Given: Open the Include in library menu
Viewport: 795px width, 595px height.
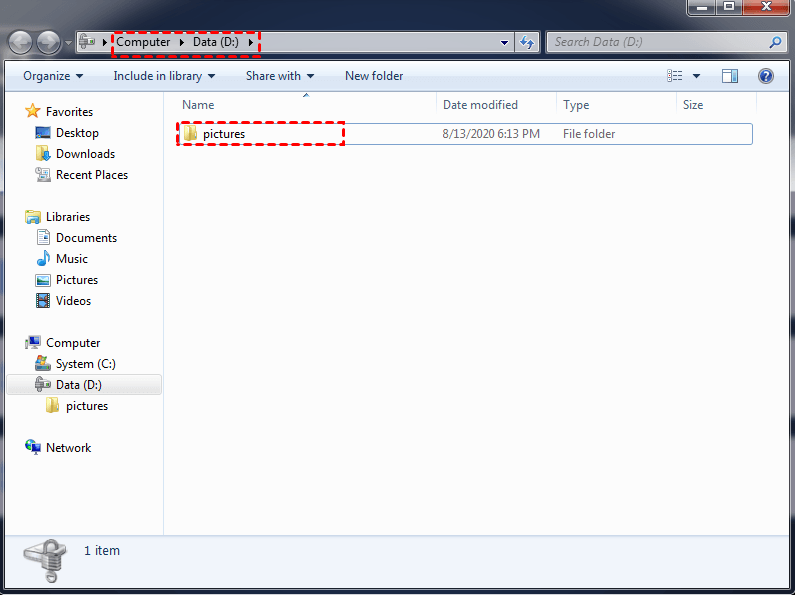Looking at the screenshot, I should 164,76.
